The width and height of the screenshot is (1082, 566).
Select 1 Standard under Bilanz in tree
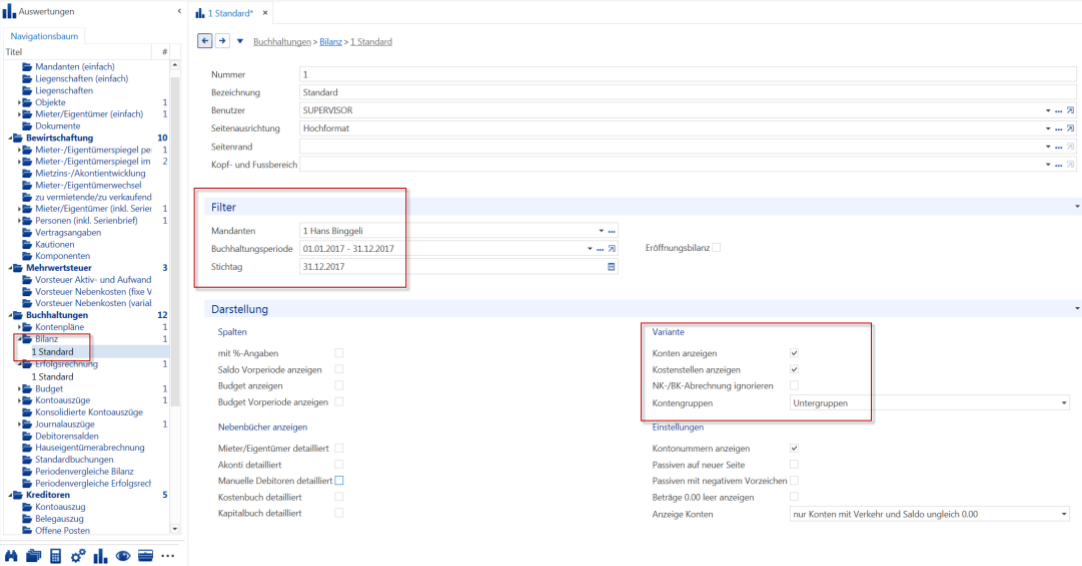[x=52, y=351]
